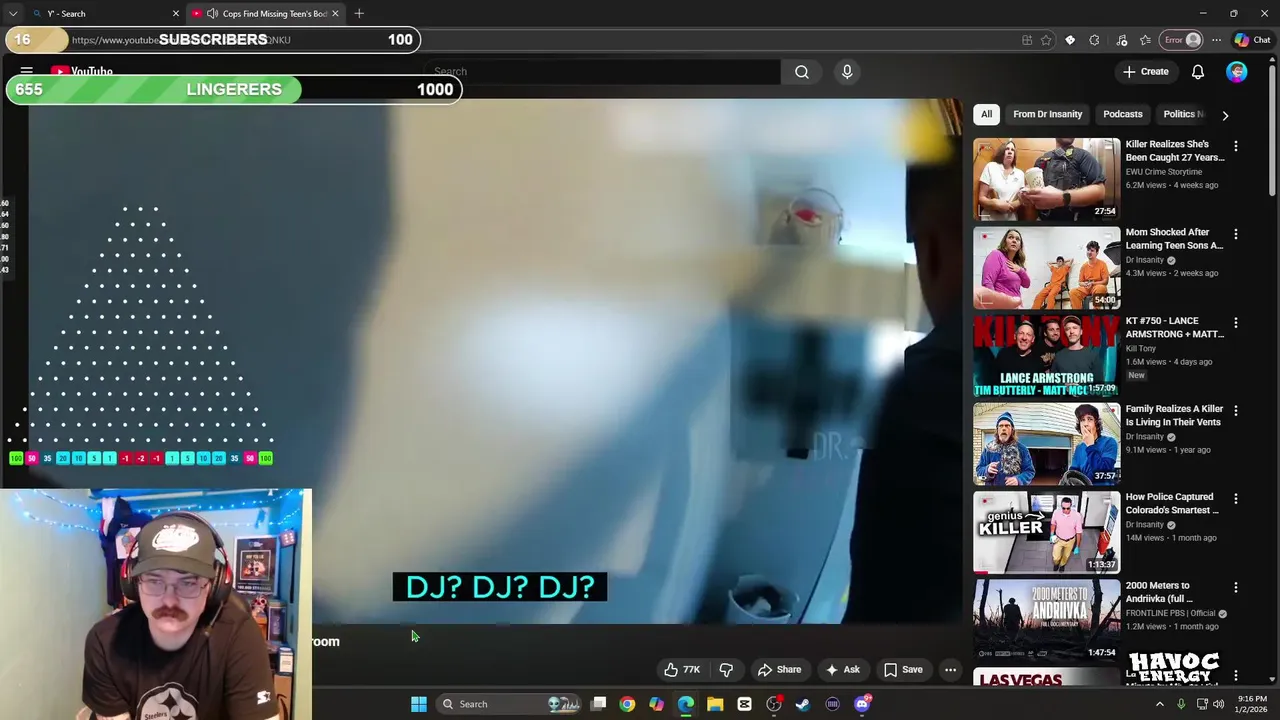The width and height of the screenshot is (1280, 720).
Task: Open the media control music-note icon
Action: point(1121,40)
